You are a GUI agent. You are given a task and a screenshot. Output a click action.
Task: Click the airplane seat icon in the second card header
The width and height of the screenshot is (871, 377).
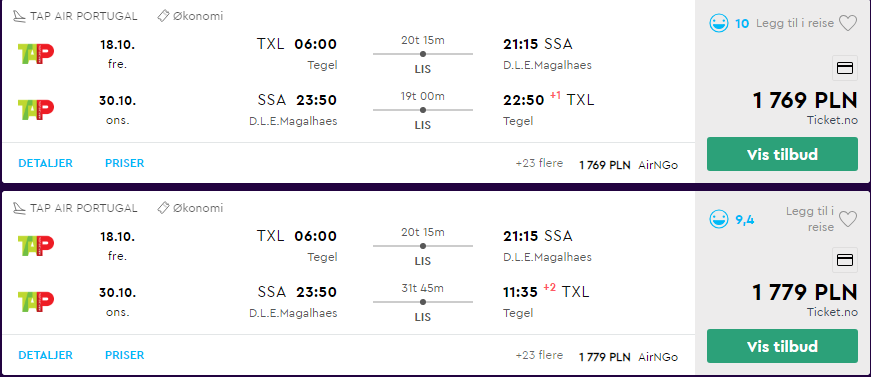pyautogui.click(x=19, y=208)
